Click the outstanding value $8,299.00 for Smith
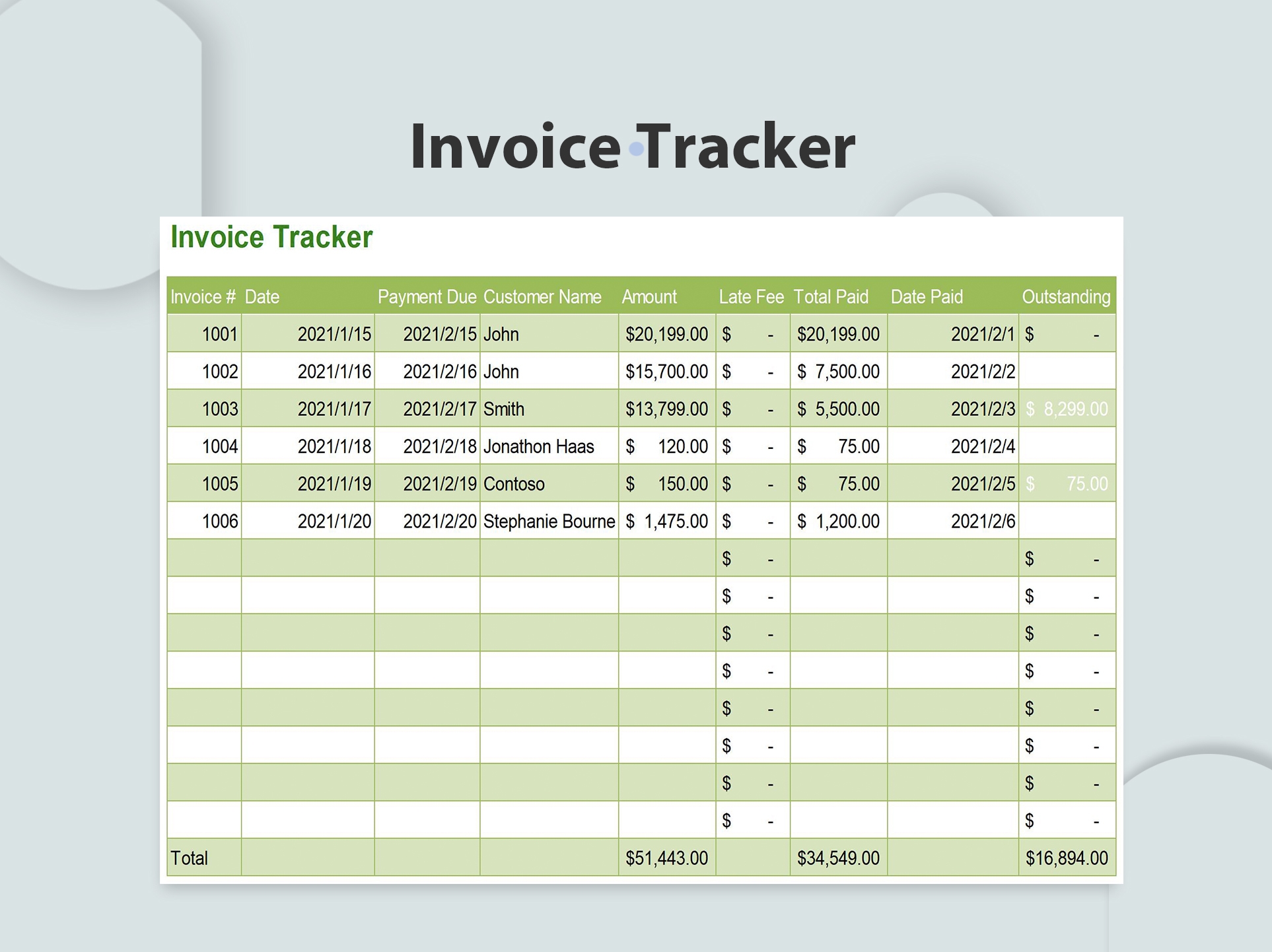Viewport: 1272px width, 952px height. click(x=1066, y=409)
